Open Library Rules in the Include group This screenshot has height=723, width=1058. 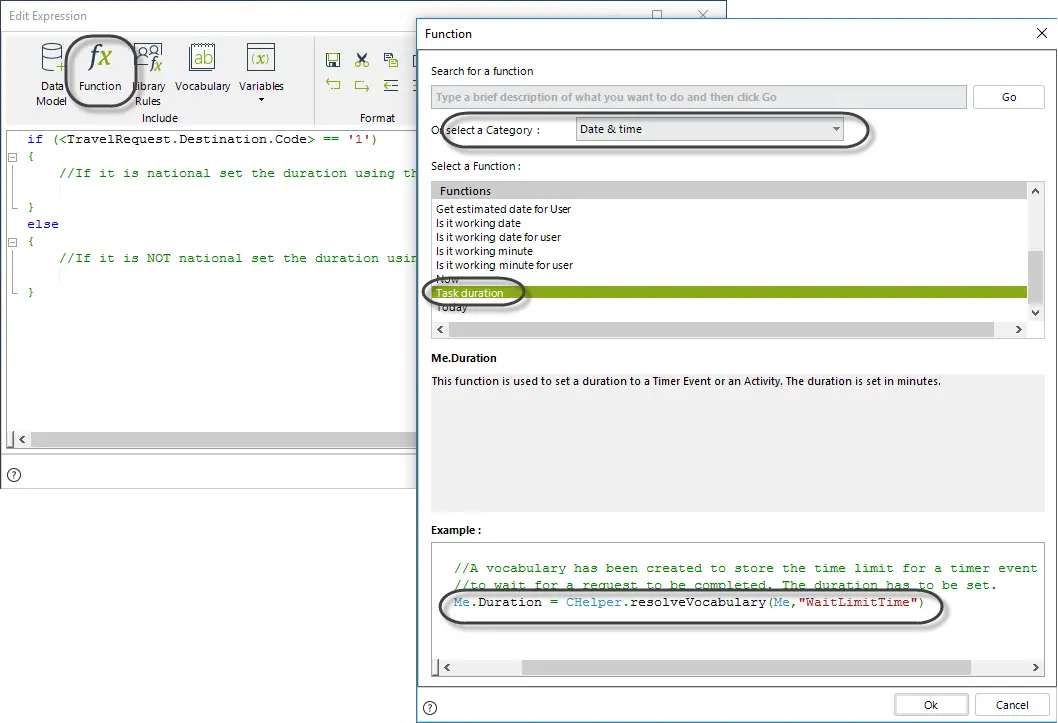pyautogui.click(x=148, y=74)
